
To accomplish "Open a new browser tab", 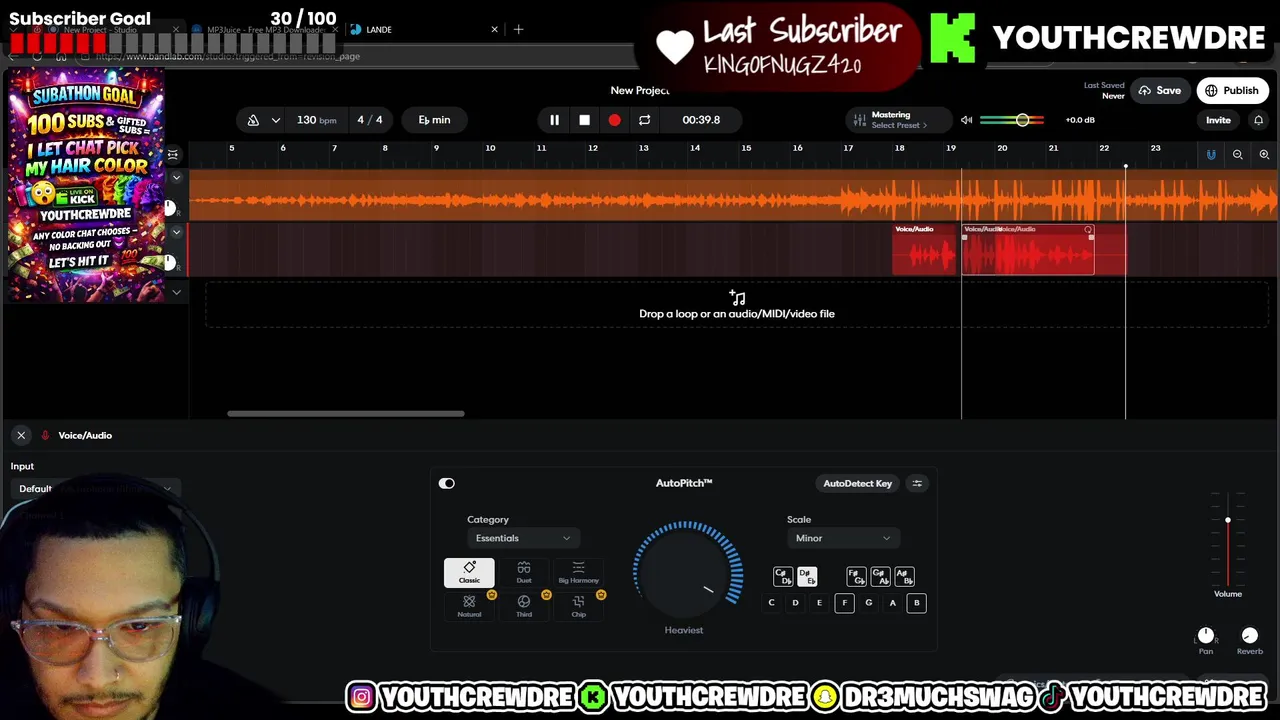I will click(518, 30).
